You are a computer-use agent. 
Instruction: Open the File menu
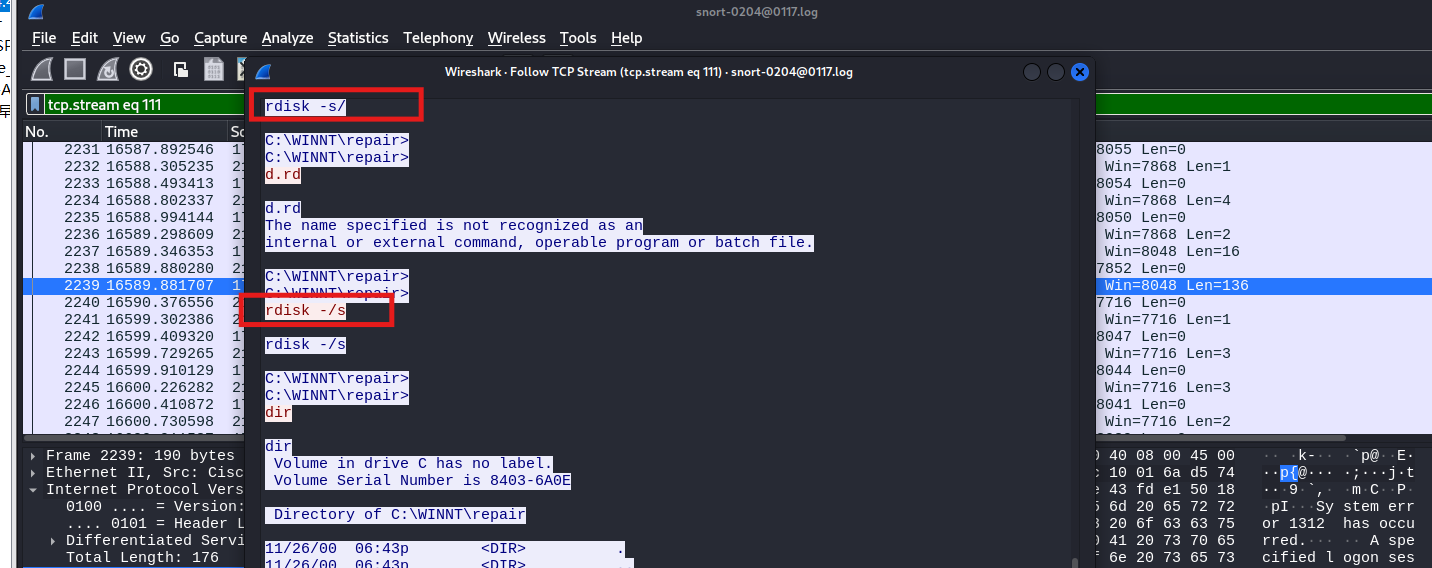point(44,38)
